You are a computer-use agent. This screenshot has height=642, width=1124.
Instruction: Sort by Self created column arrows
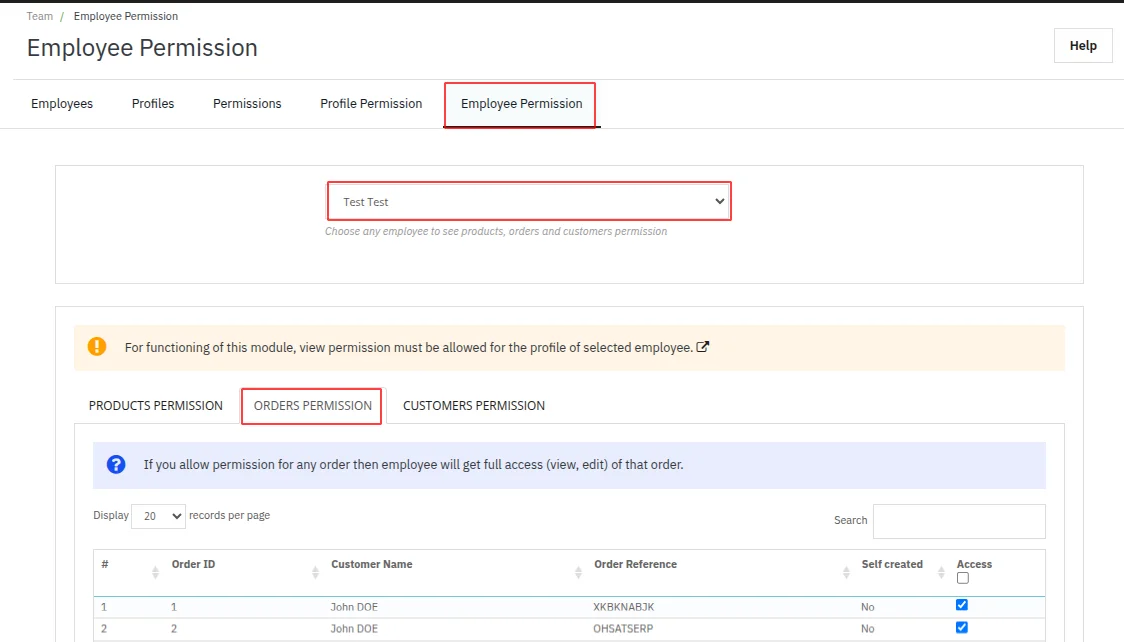pyautogui.click(x=941, y=572)
